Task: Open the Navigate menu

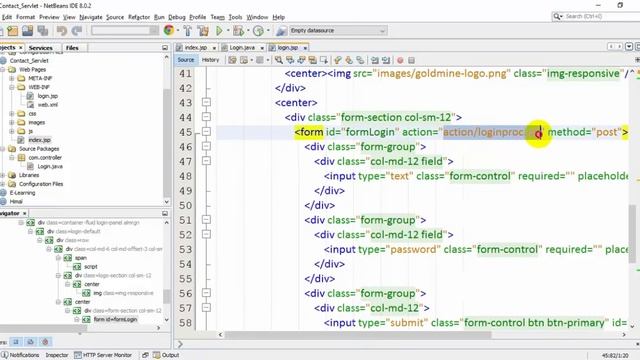Action: tap(91, 17)
